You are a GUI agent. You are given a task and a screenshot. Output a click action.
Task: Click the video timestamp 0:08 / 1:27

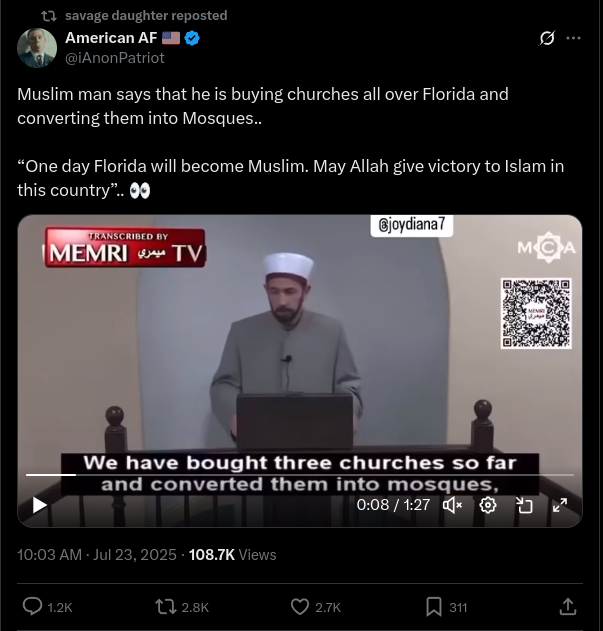pos(393,505)
